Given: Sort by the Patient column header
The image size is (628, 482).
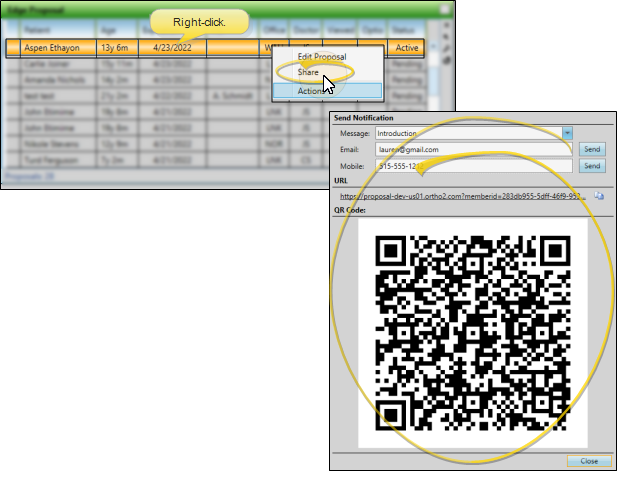Looking at the screenshot, I should pos(40,31).
